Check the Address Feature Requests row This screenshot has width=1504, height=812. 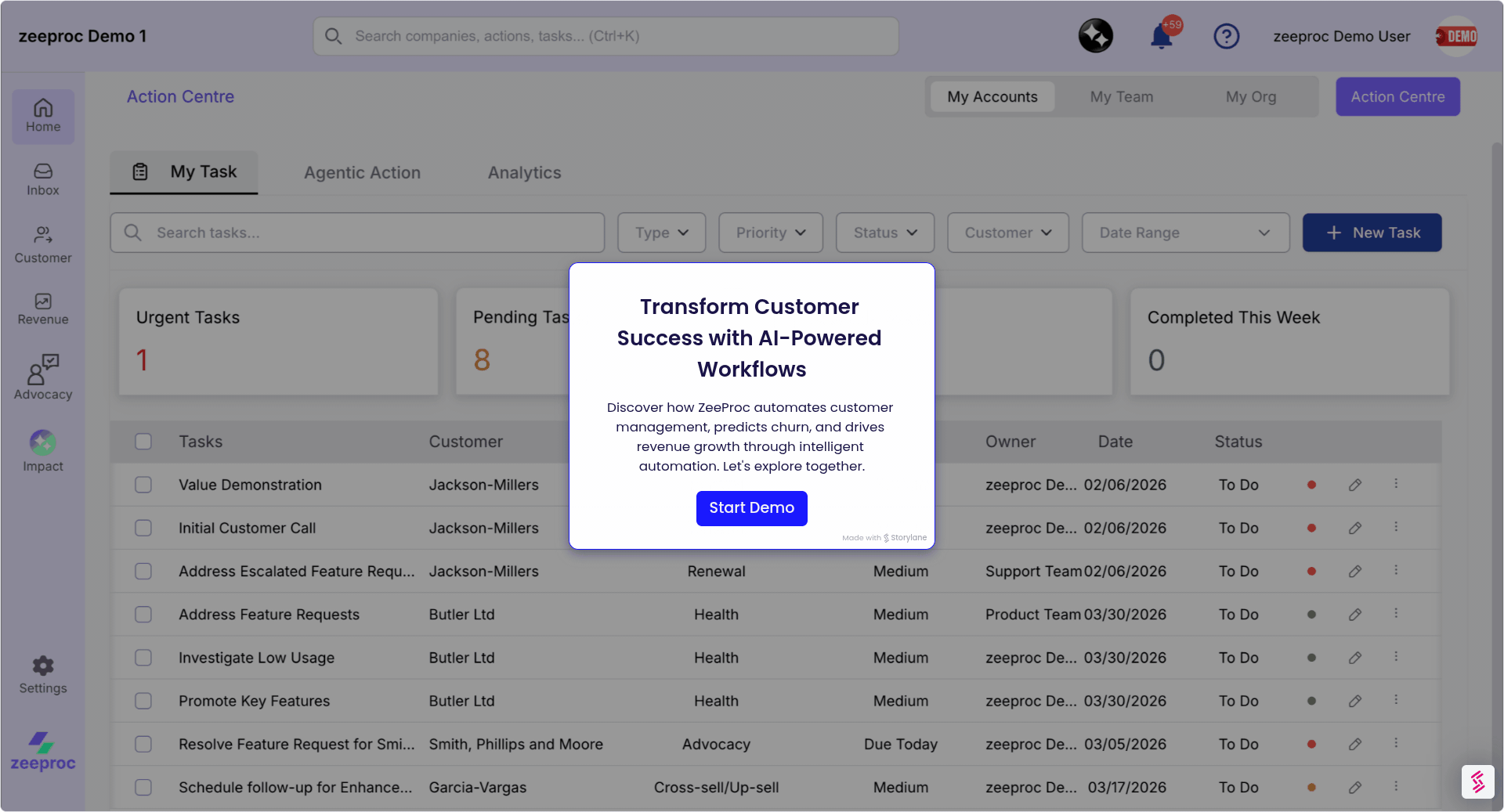tap(143, 615)
